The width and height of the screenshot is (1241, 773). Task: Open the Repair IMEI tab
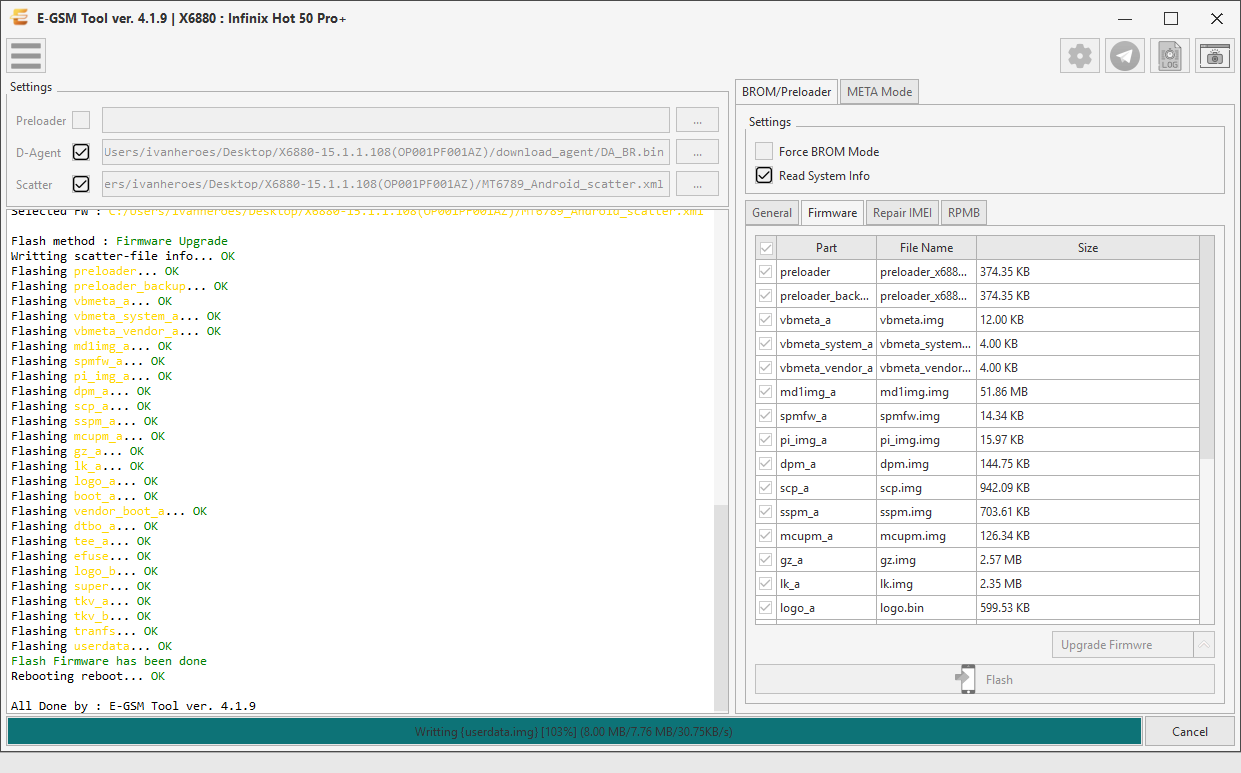(903, 212)
